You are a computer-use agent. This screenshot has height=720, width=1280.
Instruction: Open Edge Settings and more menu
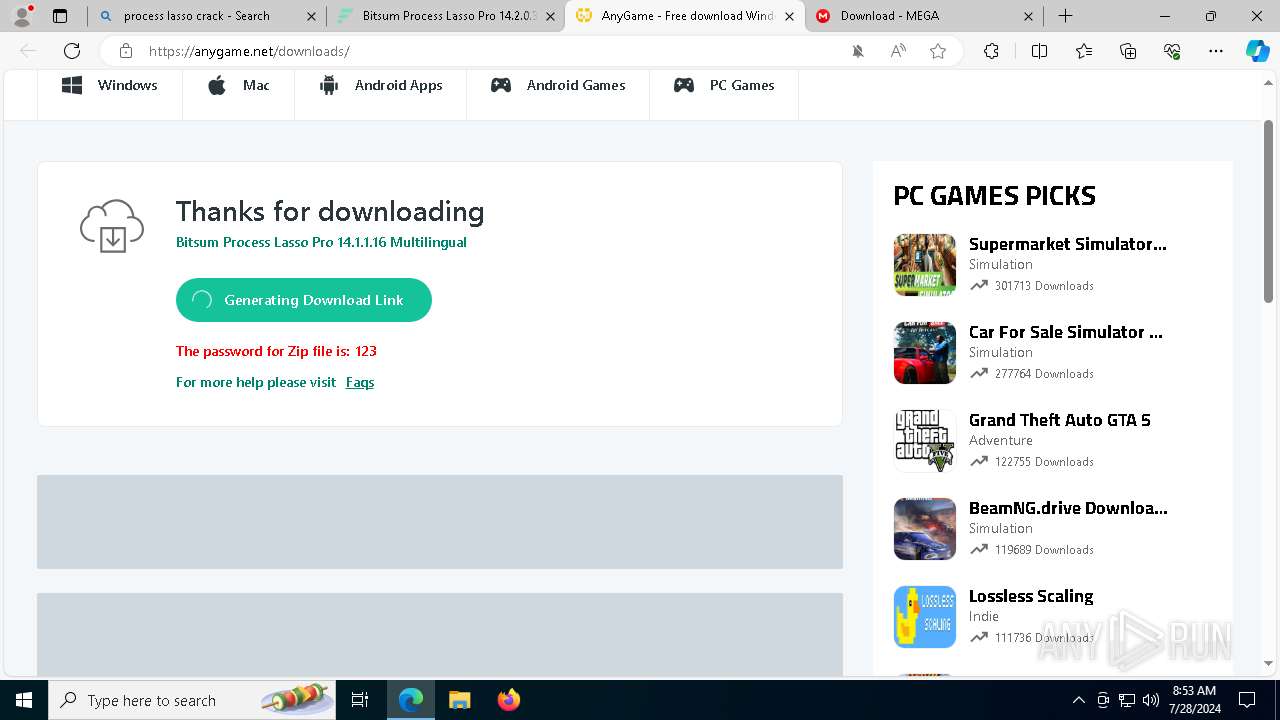click(1216, 51)
